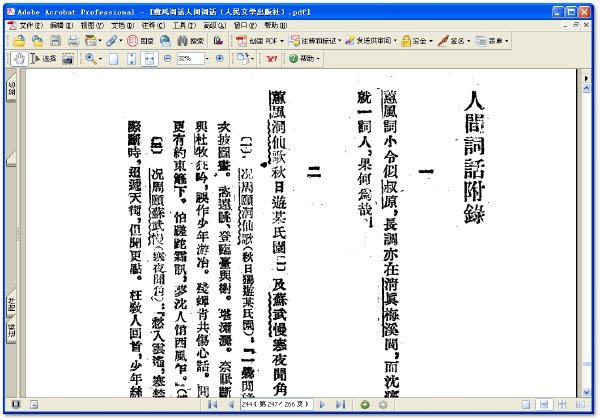Zoom out with the minus button

(x=167, y=59)
